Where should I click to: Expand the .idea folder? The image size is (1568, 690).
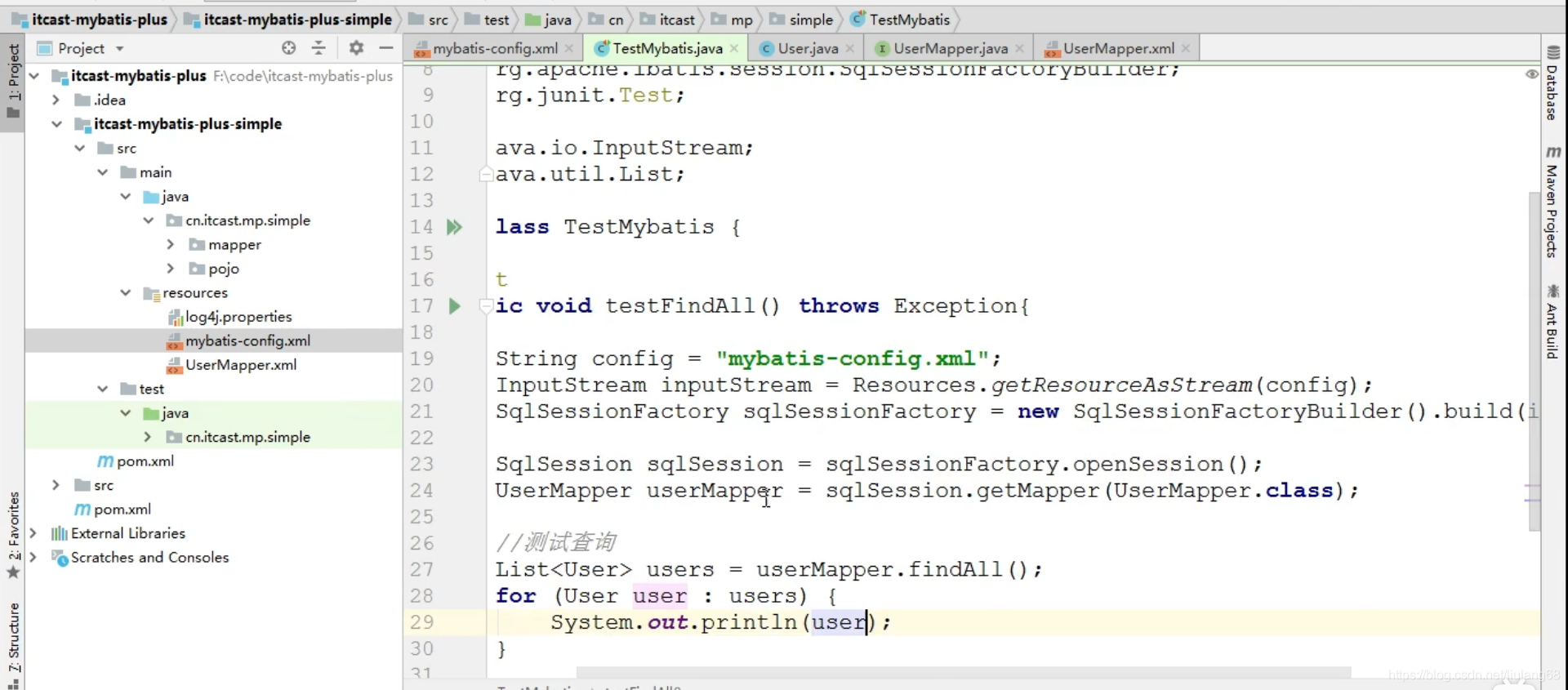(56, 100)
